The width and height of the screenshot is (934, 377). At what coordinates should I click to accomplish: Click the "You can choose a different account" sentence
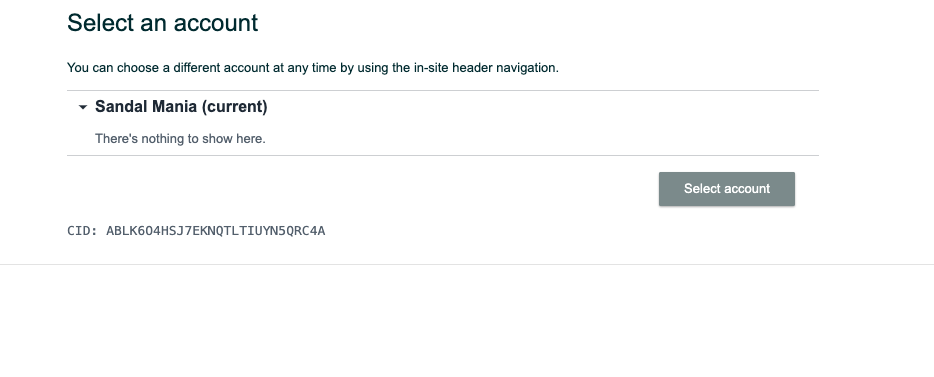(x=313, y=68)
